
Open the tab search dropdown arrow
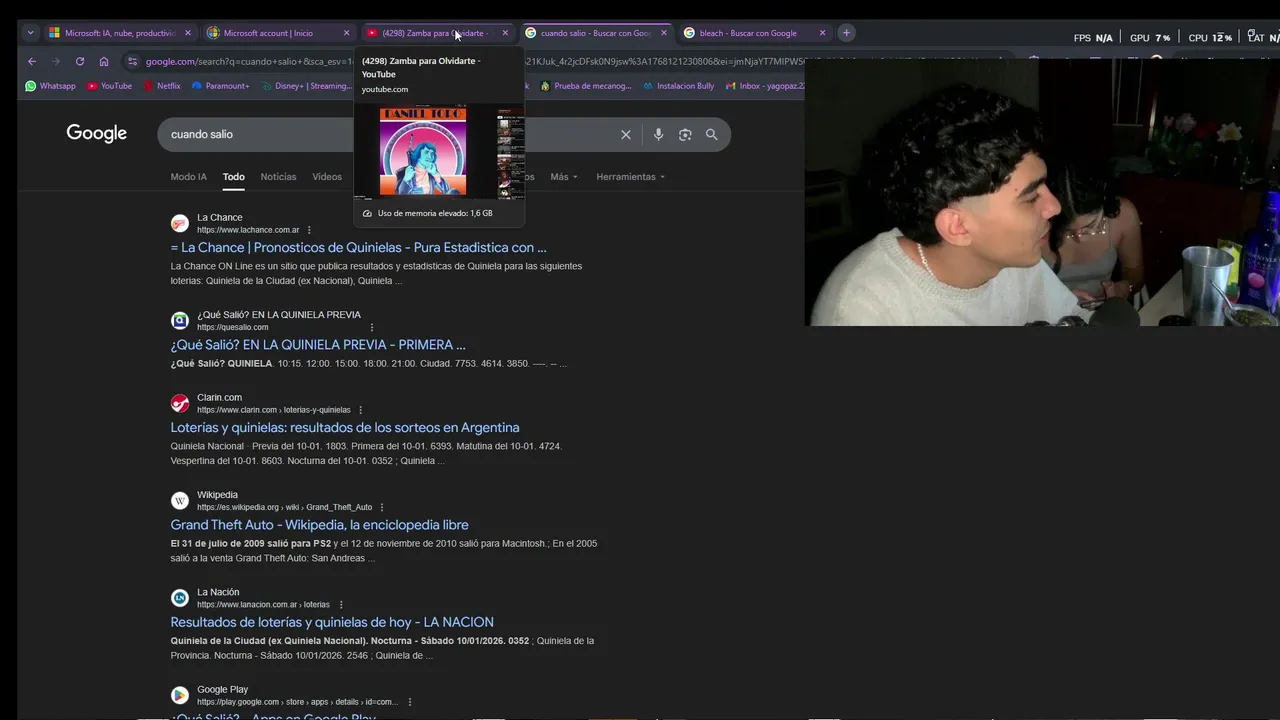pos(30,33)
